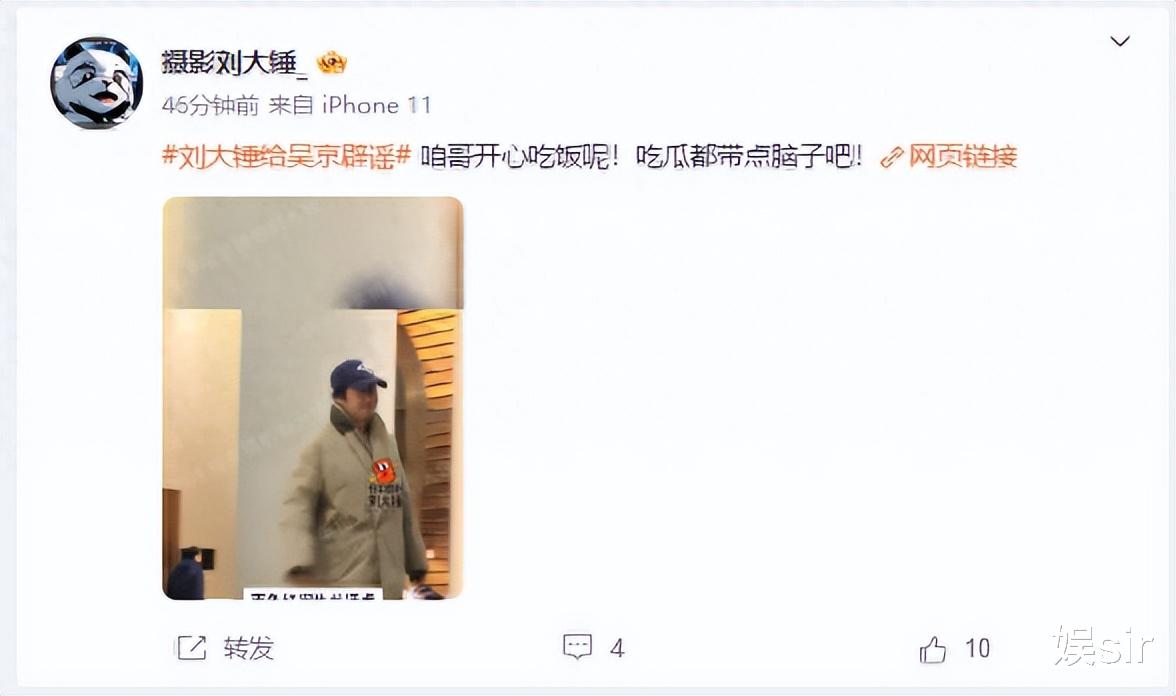Screen dimensions: 1176x696
Task: Open comments via the speech bubble icon
Action: [x=578, y=646]
